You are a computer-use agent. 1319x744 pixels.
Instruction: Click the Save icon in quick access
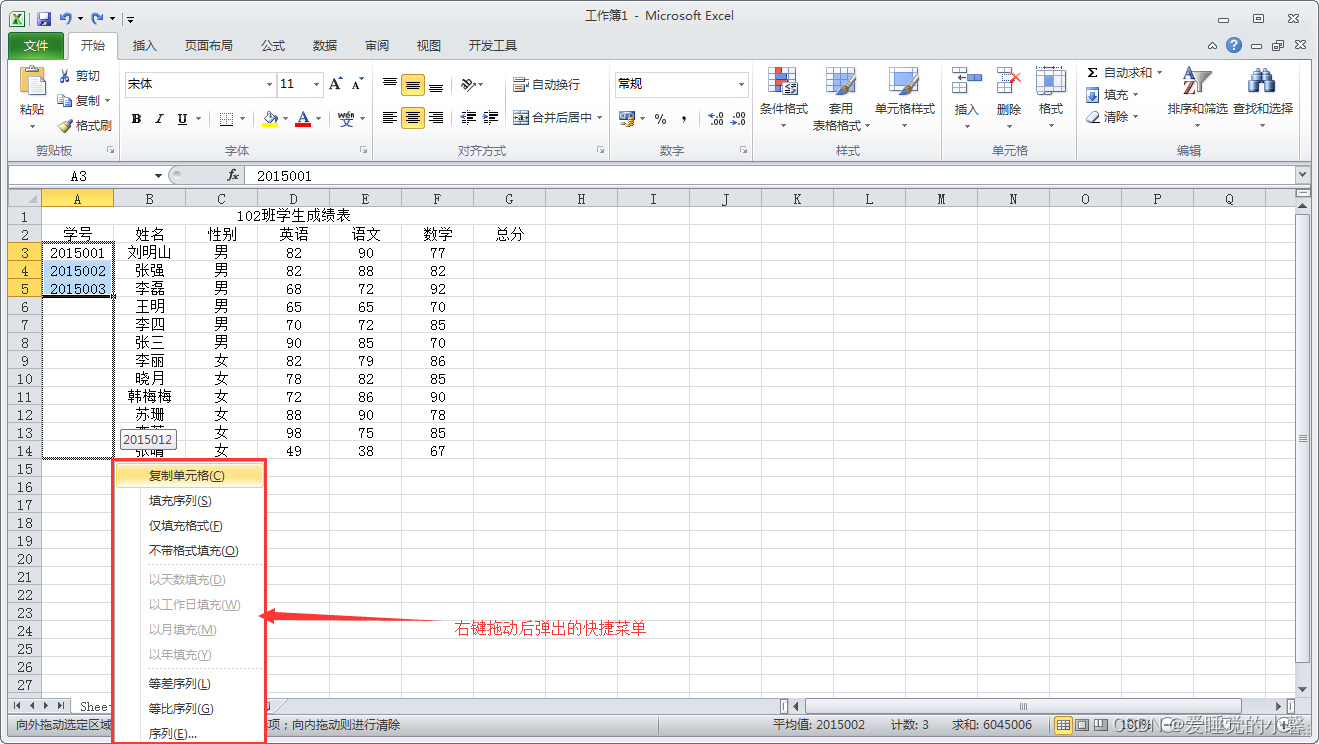click(x=43, y=18)
